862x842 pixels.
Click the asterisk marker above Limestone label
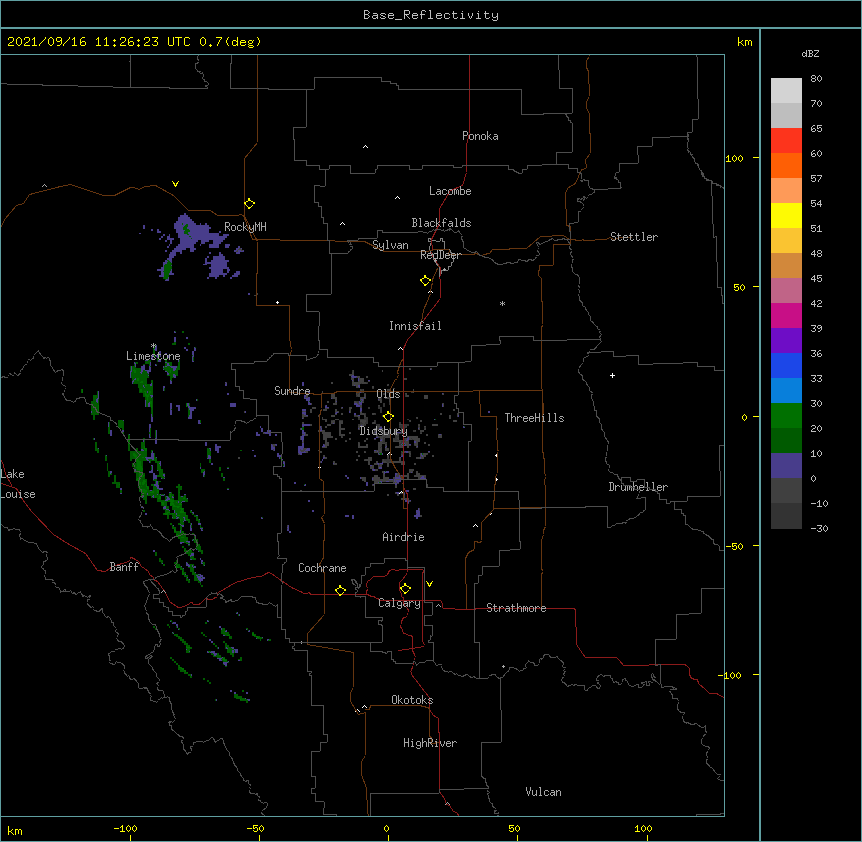point(154,346)
